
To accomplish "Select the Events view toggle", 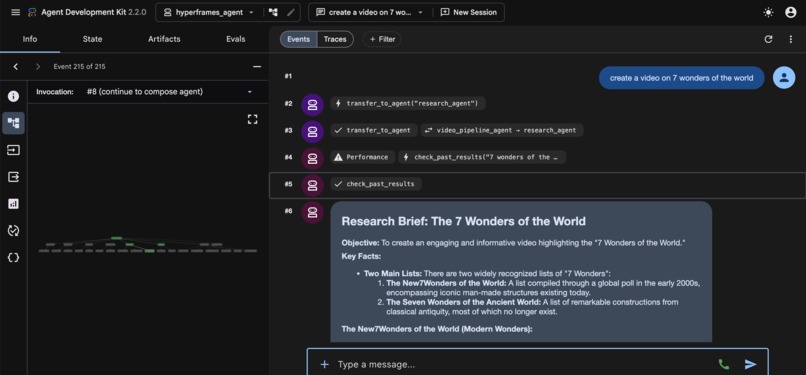I will click(299, 39).
